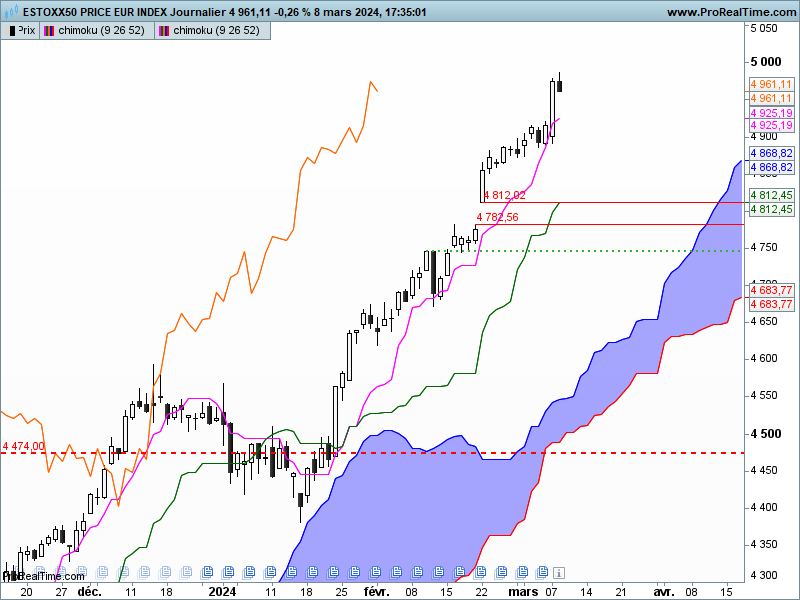Click the color icon of second chimoku label

164,31
